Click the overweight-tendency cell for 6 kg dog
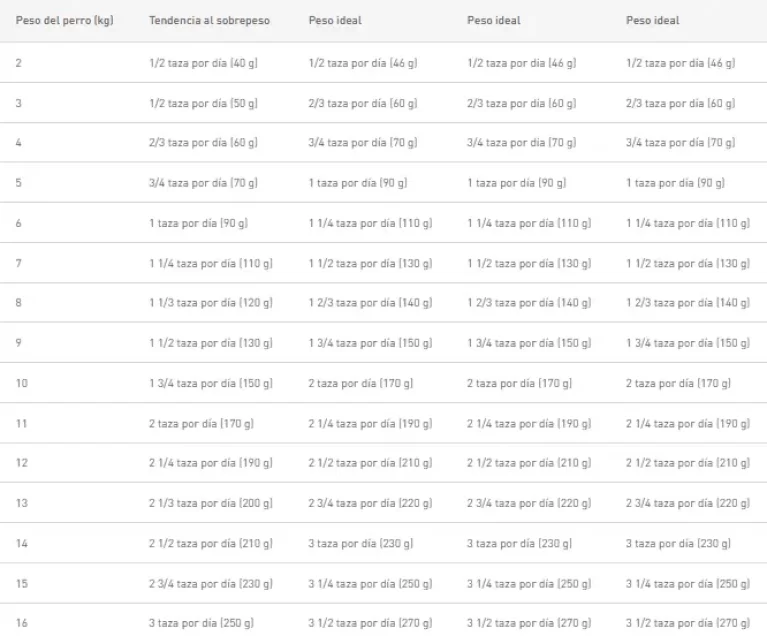The image size is (767, 636). tap(198, 223)
